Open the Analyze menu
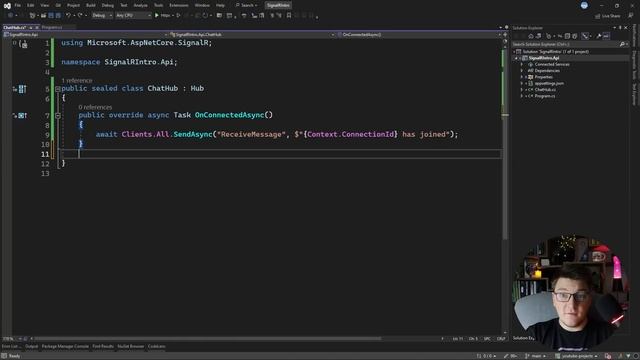 [140, 5]
